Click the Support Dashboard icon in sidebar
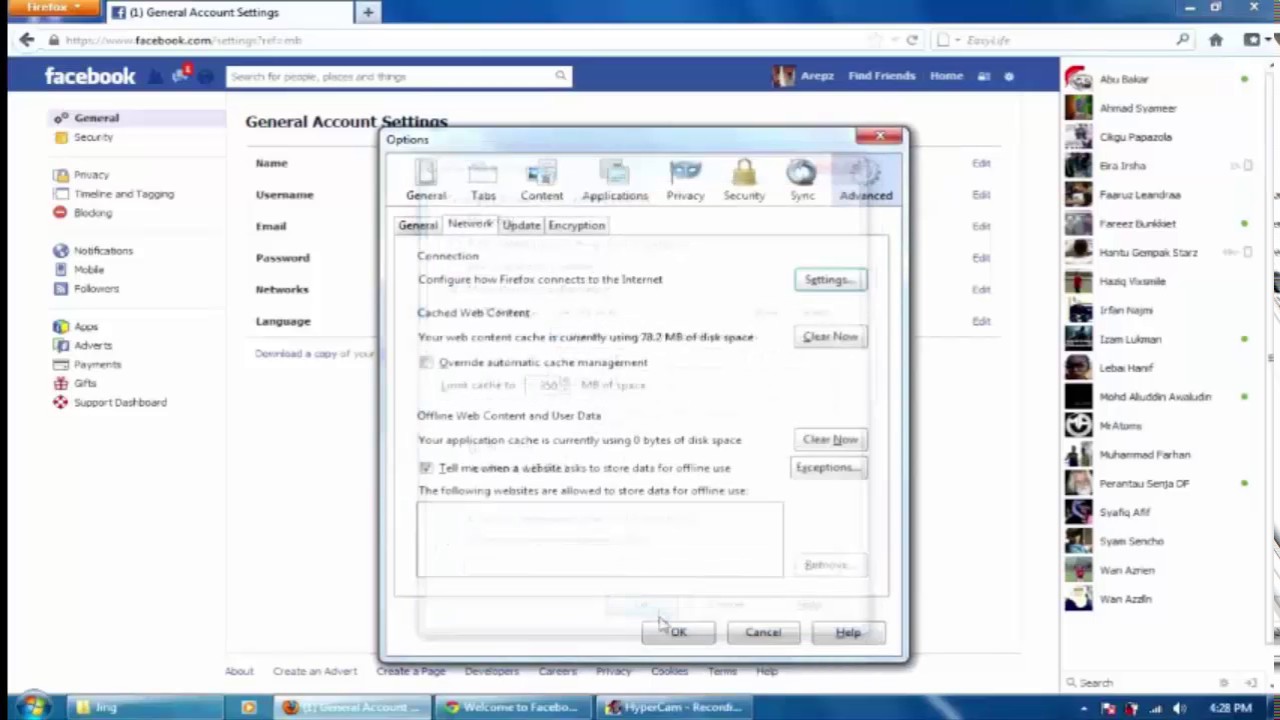1280x720 pixels. point(61,402)
